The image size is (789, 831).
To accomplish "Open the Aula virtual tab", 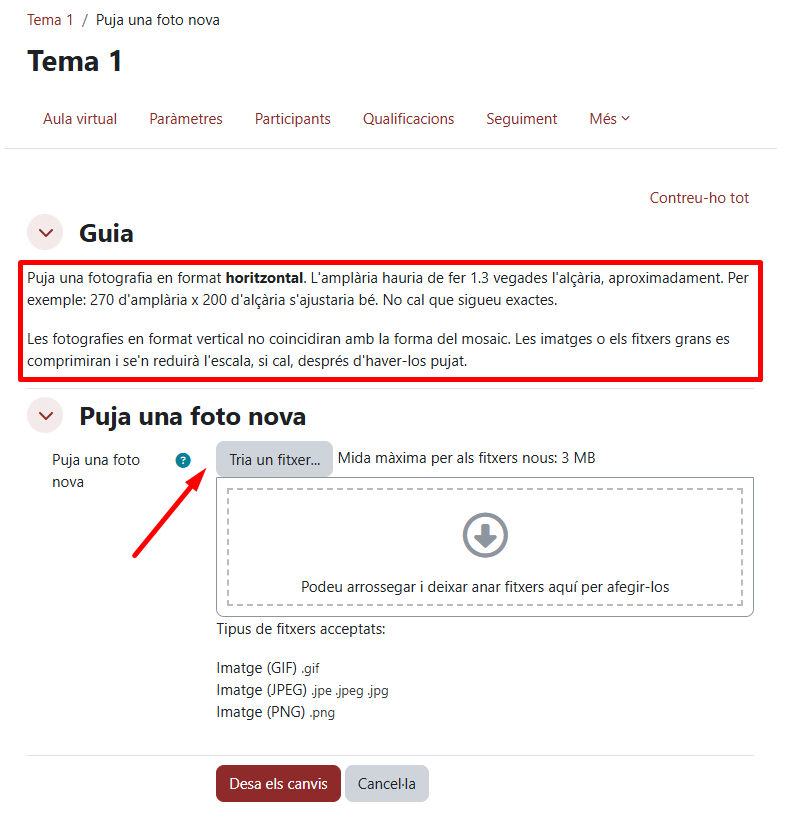I will click(80, 119).
